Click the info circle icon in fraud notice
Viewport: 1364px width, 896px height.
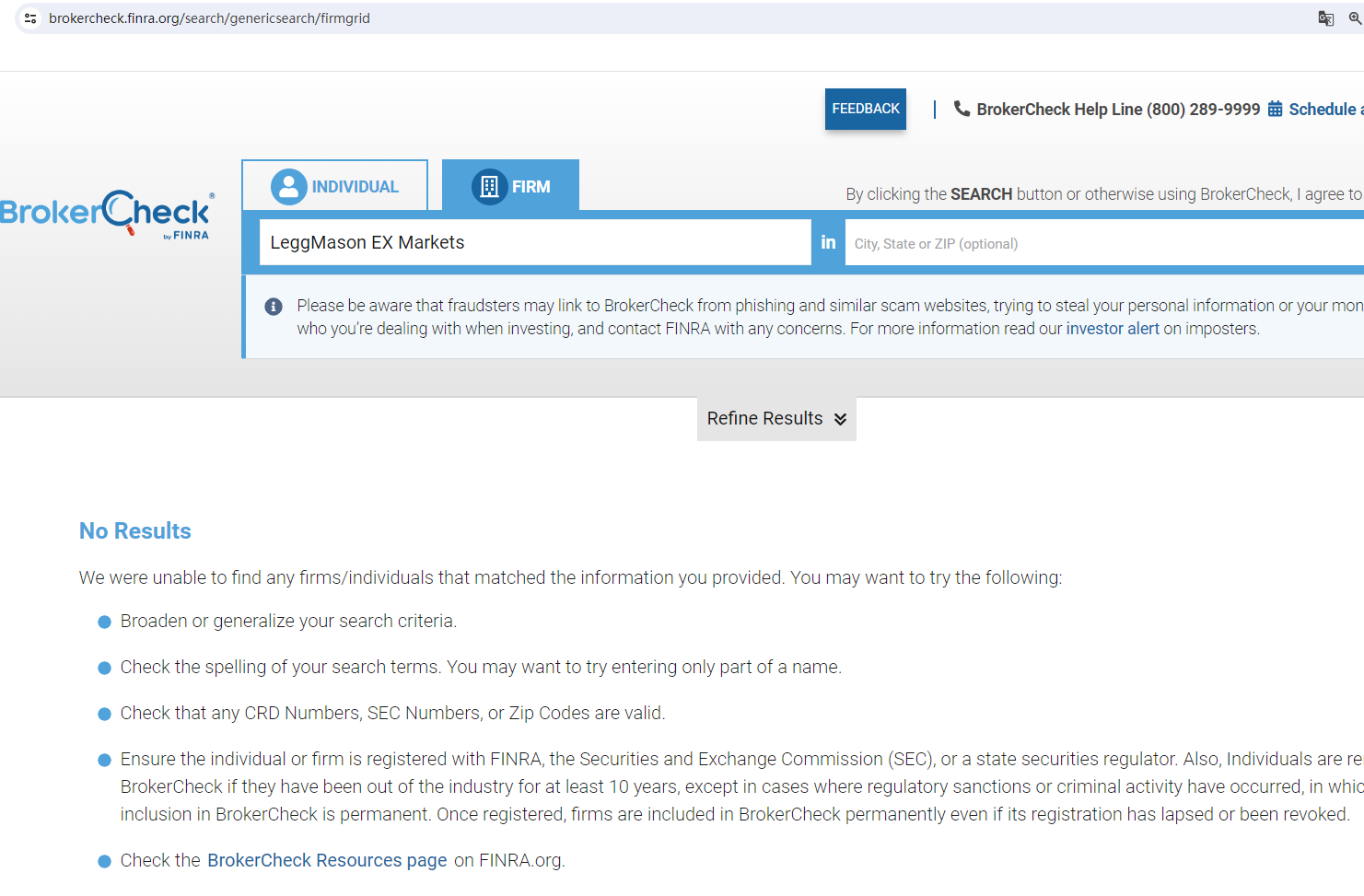click(x=274, y=307)
